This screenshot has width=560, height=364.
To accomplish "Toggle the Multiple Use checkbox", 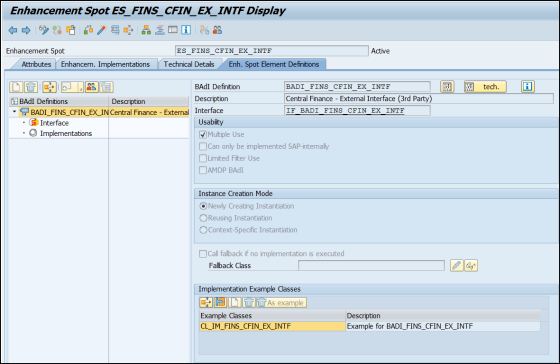I will pos(202,135).
